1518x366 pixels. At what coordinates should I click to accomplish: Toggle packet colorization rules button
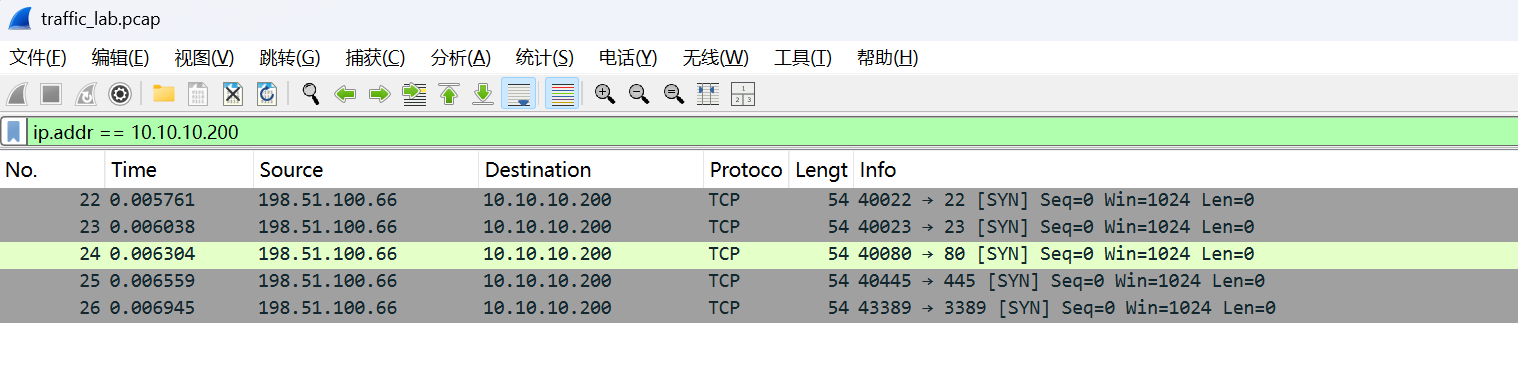562,94
